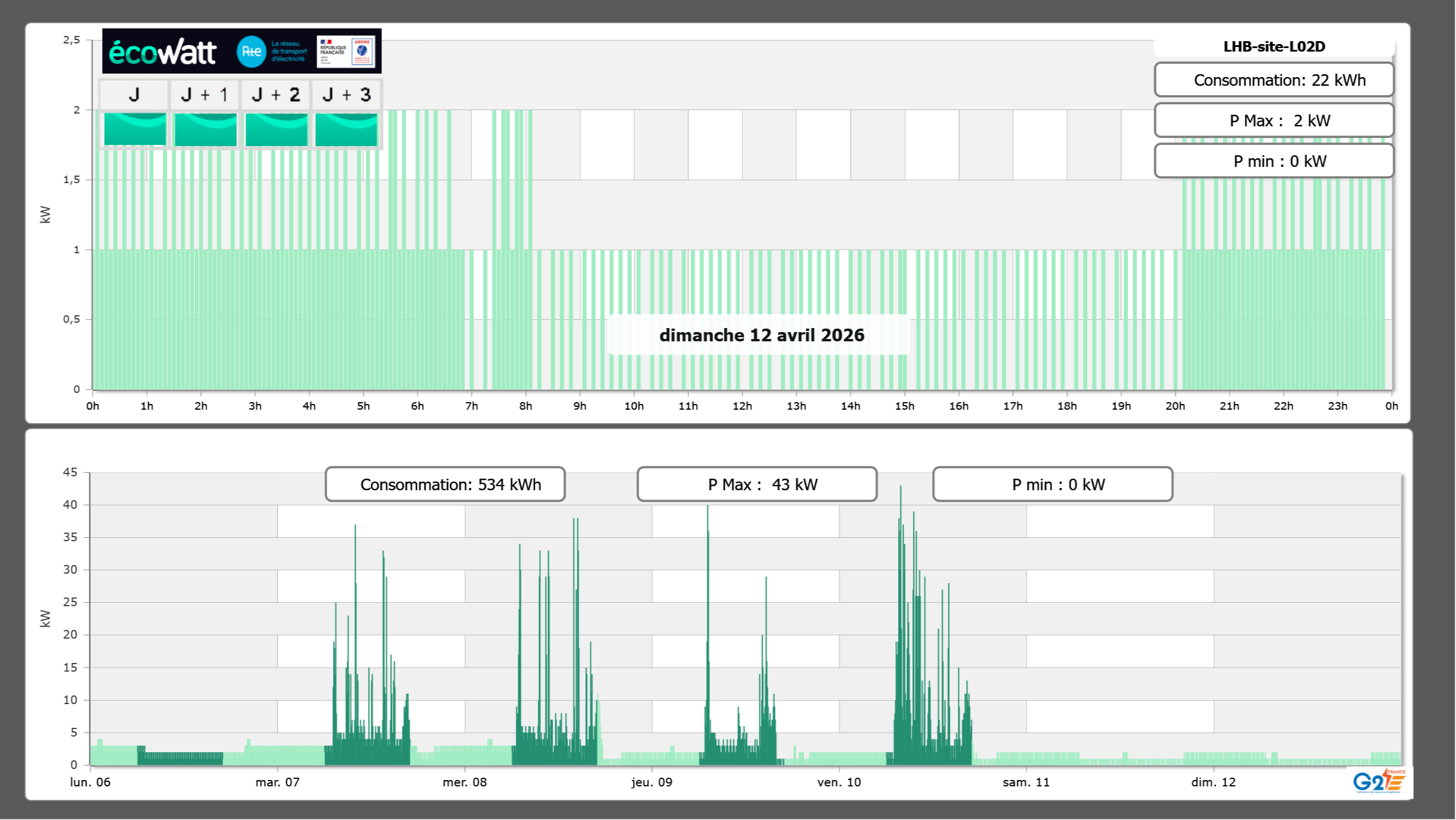Viewport: 1456px width, 820px height.
Task: Click the mar. 07 marker on weekly axis
Action: 277,782
